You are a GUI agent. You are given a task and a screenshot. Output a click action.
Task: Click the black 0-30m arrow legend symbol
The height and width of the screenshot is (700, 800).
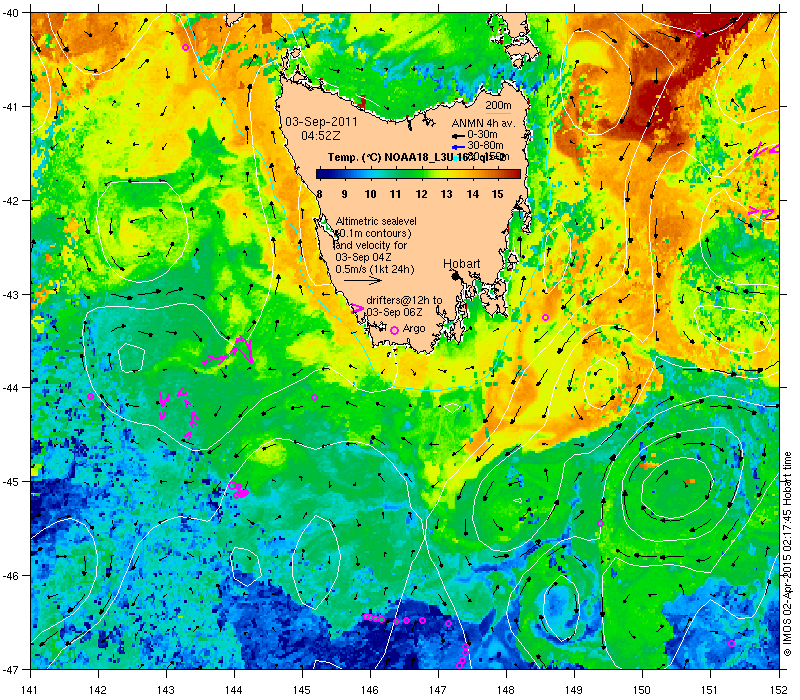point(458,136)
